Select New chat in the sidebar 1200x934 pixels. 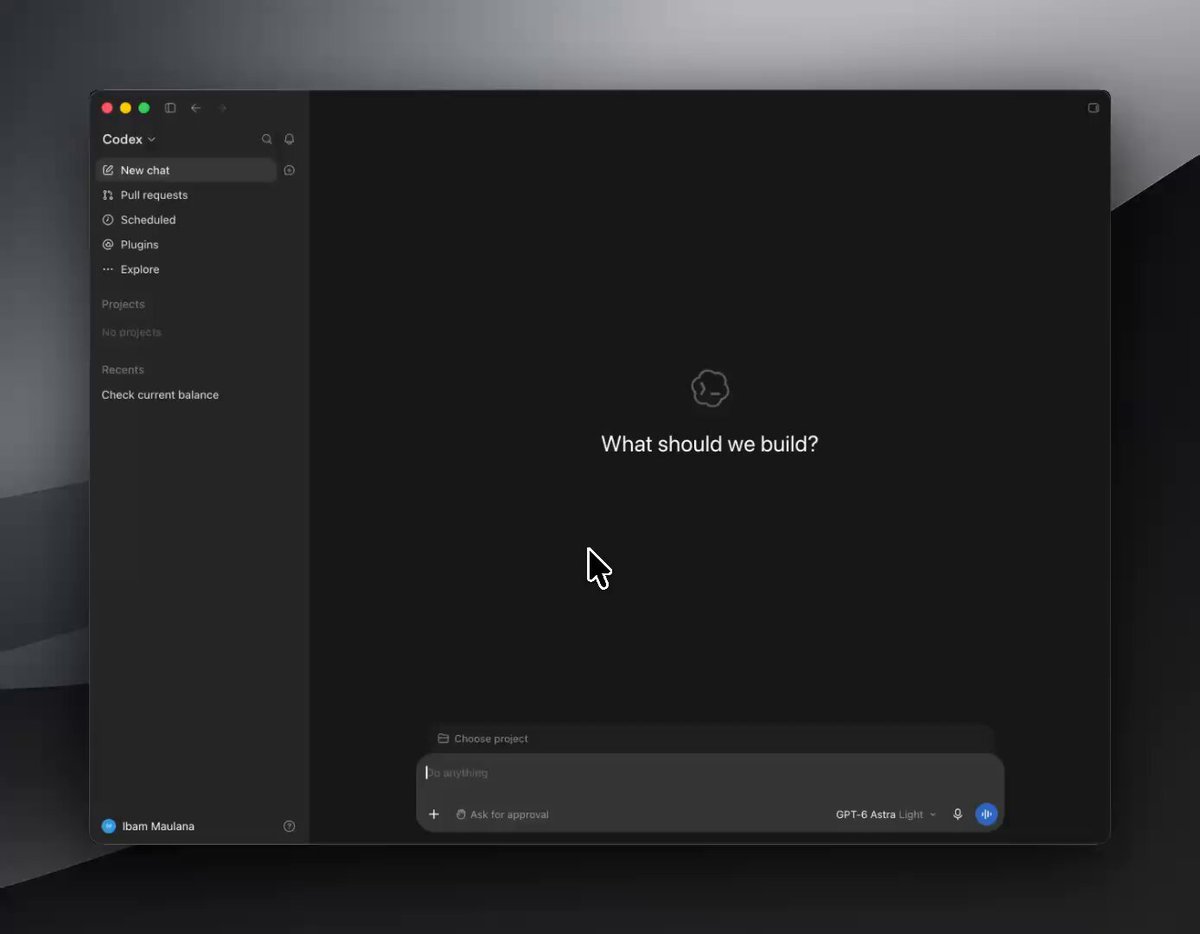(x=186, y=171)
